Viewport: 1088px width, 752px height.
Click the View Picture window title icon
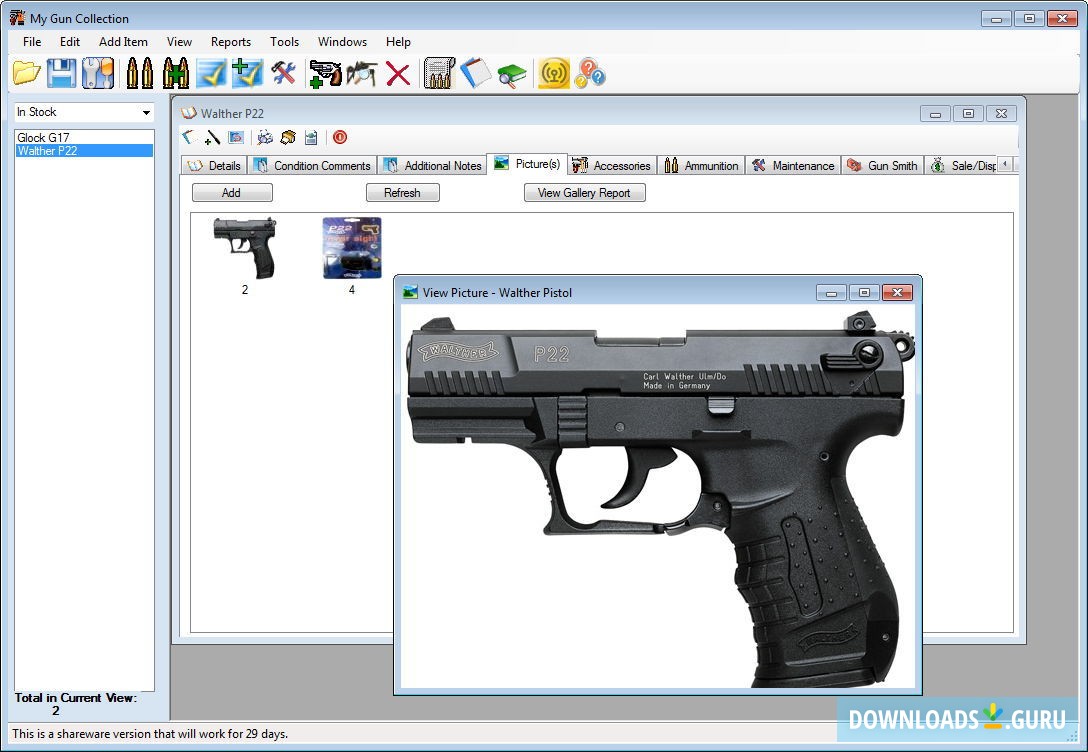click(x=410, y=292)
